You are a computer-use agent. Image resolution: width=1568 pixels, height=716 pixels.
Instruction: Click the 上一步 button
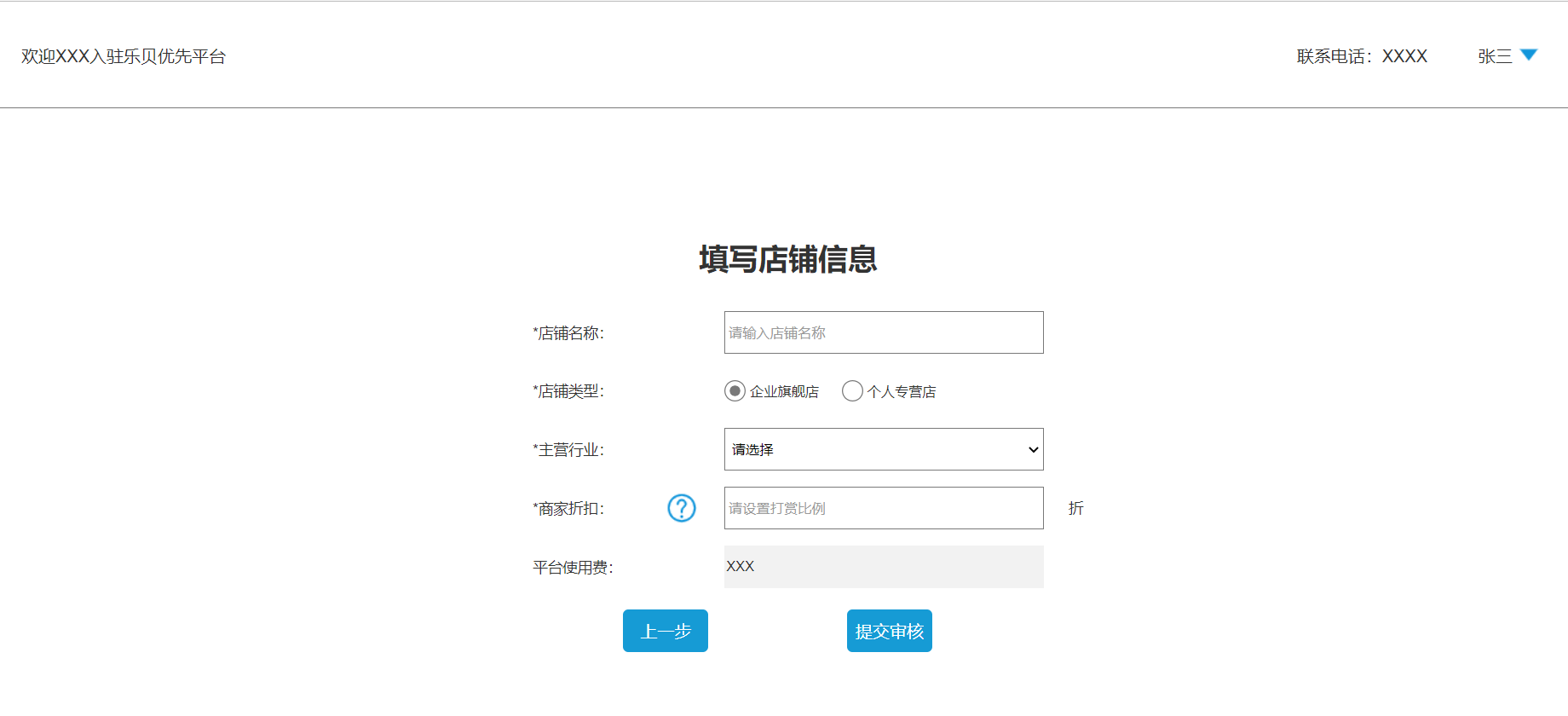pos(666,631)
